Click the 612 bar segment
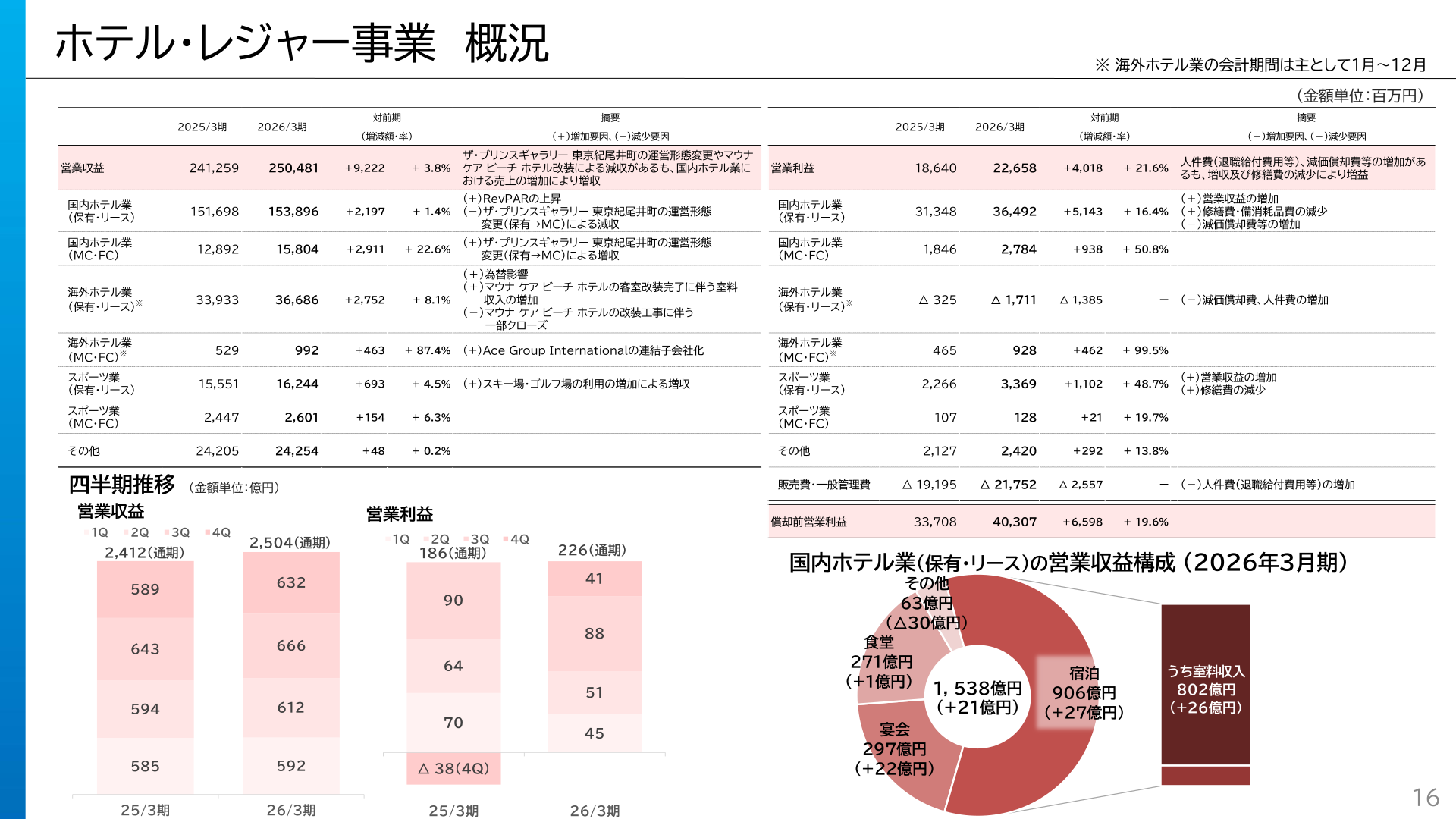 click(291, 708)
